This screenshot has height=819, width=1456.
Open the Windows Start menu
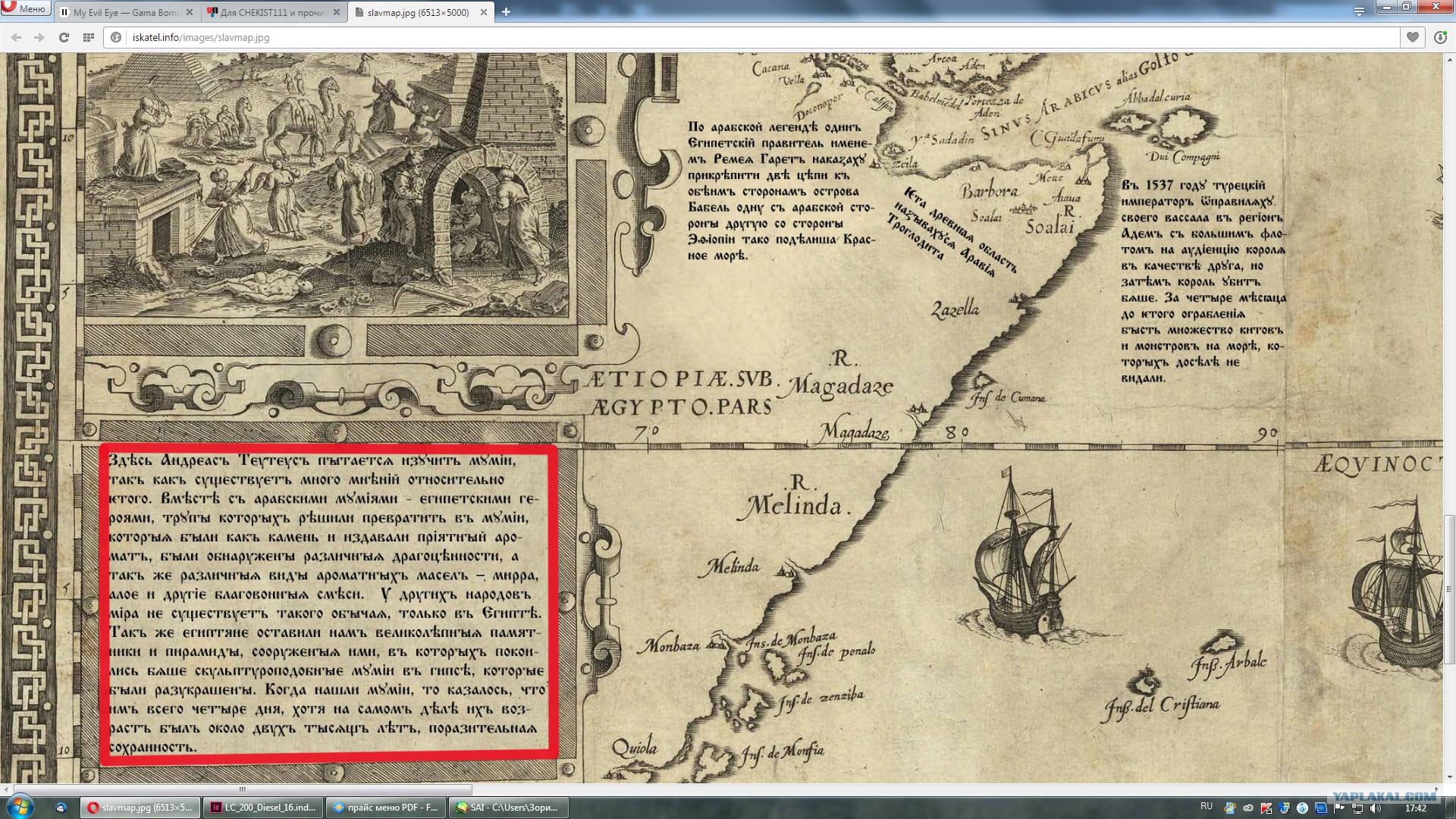point(20,807)
